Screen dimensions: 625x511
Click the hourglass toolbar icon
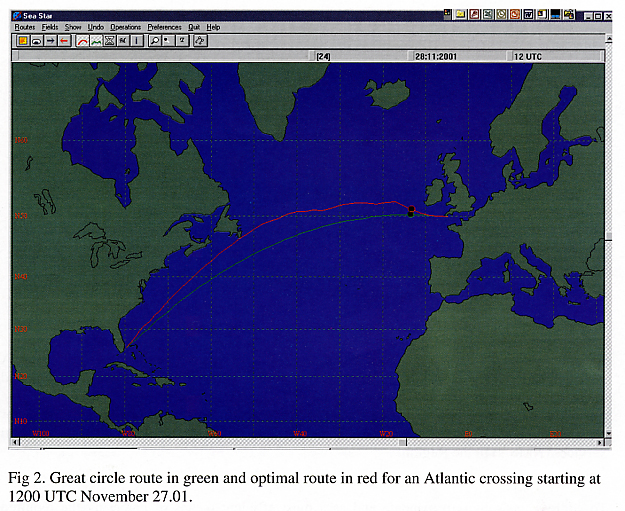click(110, 41)
